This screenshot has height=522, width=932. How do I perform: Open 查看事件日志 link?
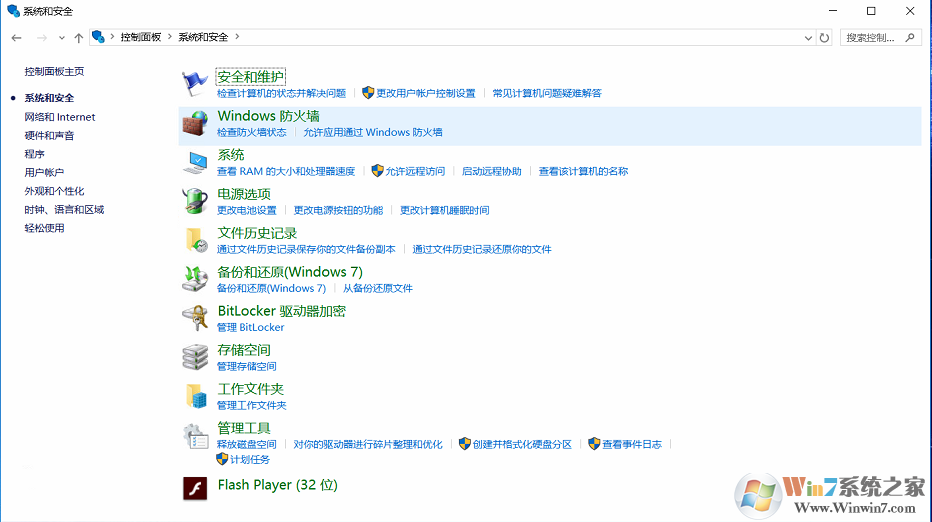coord(632,445)
